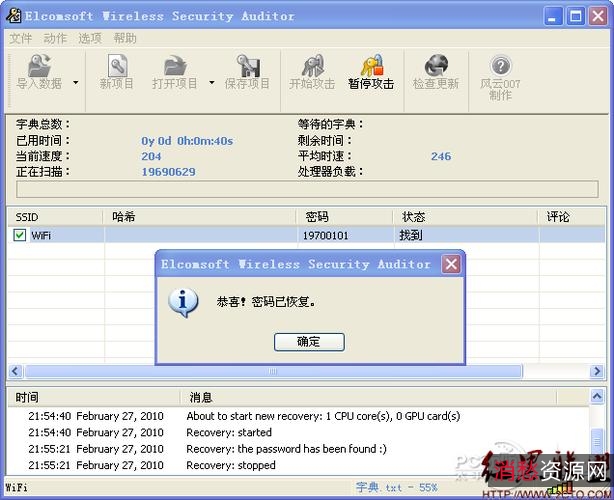Screen dimensions: 614x500
Task: Click the right arrow of horizontal scrollbar
Action: (597, 371)
